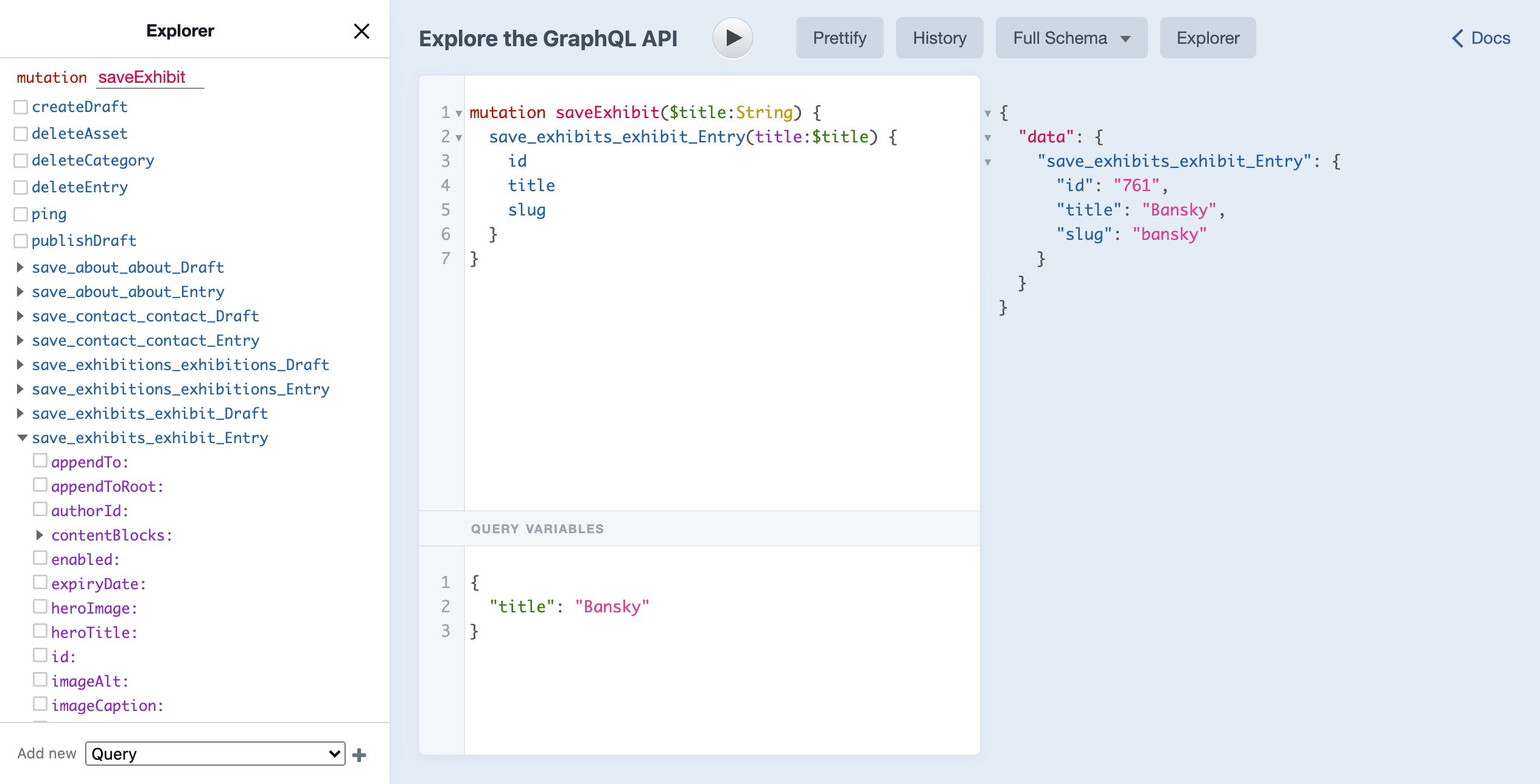The height and width of the screenshot is (784, 1540).
Task: Expand save_contact_contact_Draft node
Action: (x=20, y=316)
